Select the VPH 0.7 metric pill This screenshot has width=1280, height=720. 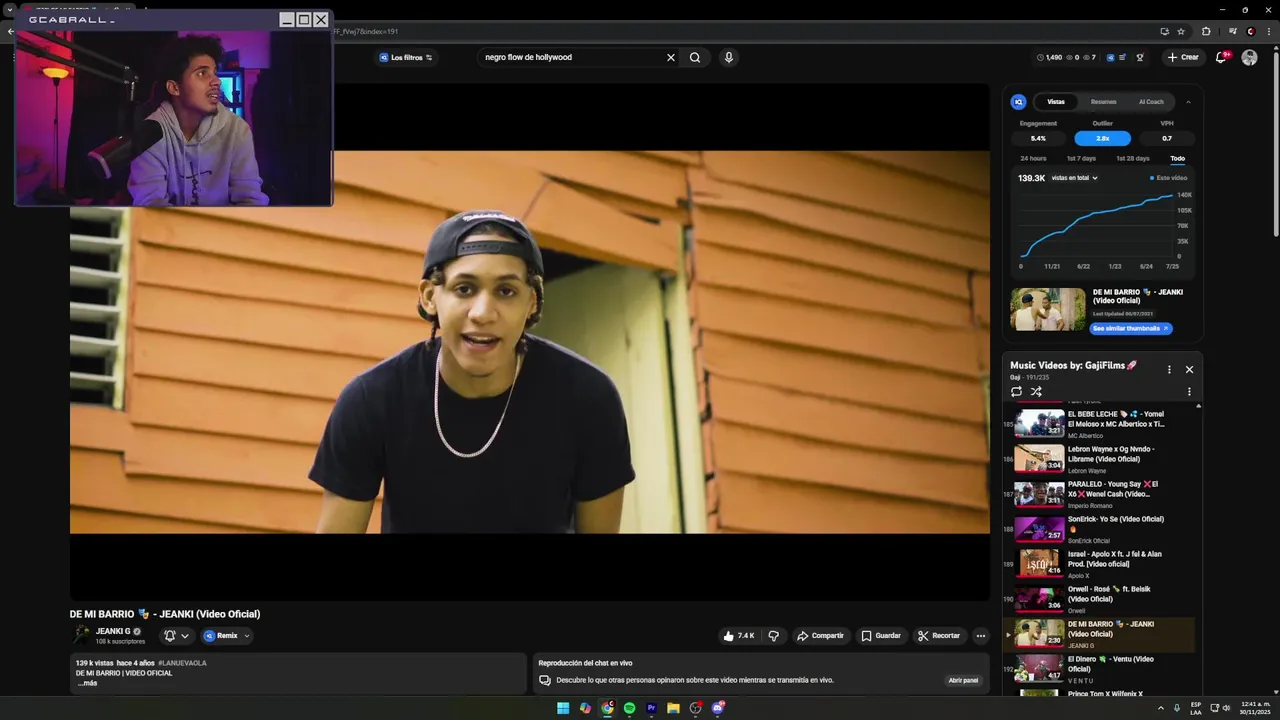[x=1167, y=138]
